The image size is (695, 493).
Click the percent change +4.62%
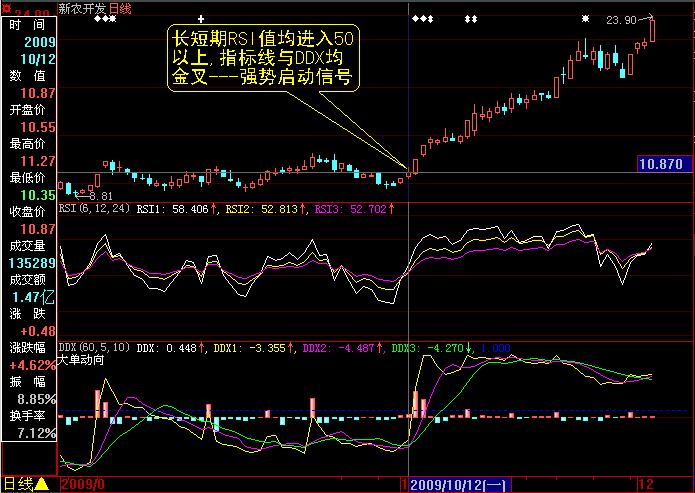pyautogui.click(x=33, y=365)
